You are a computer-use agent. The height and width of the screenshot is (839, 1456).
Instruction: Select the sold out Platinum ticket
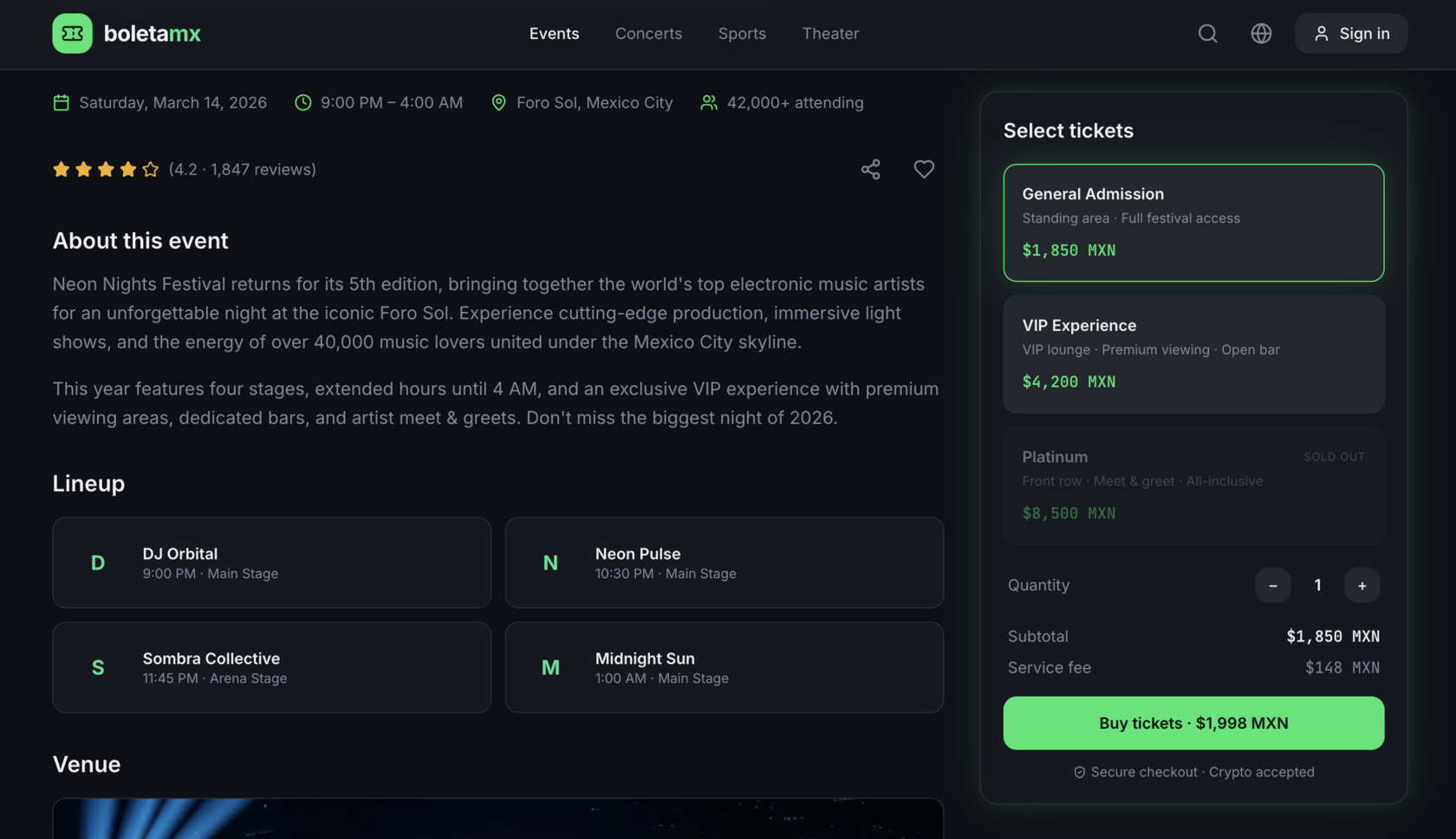(x=1193, y=485)
